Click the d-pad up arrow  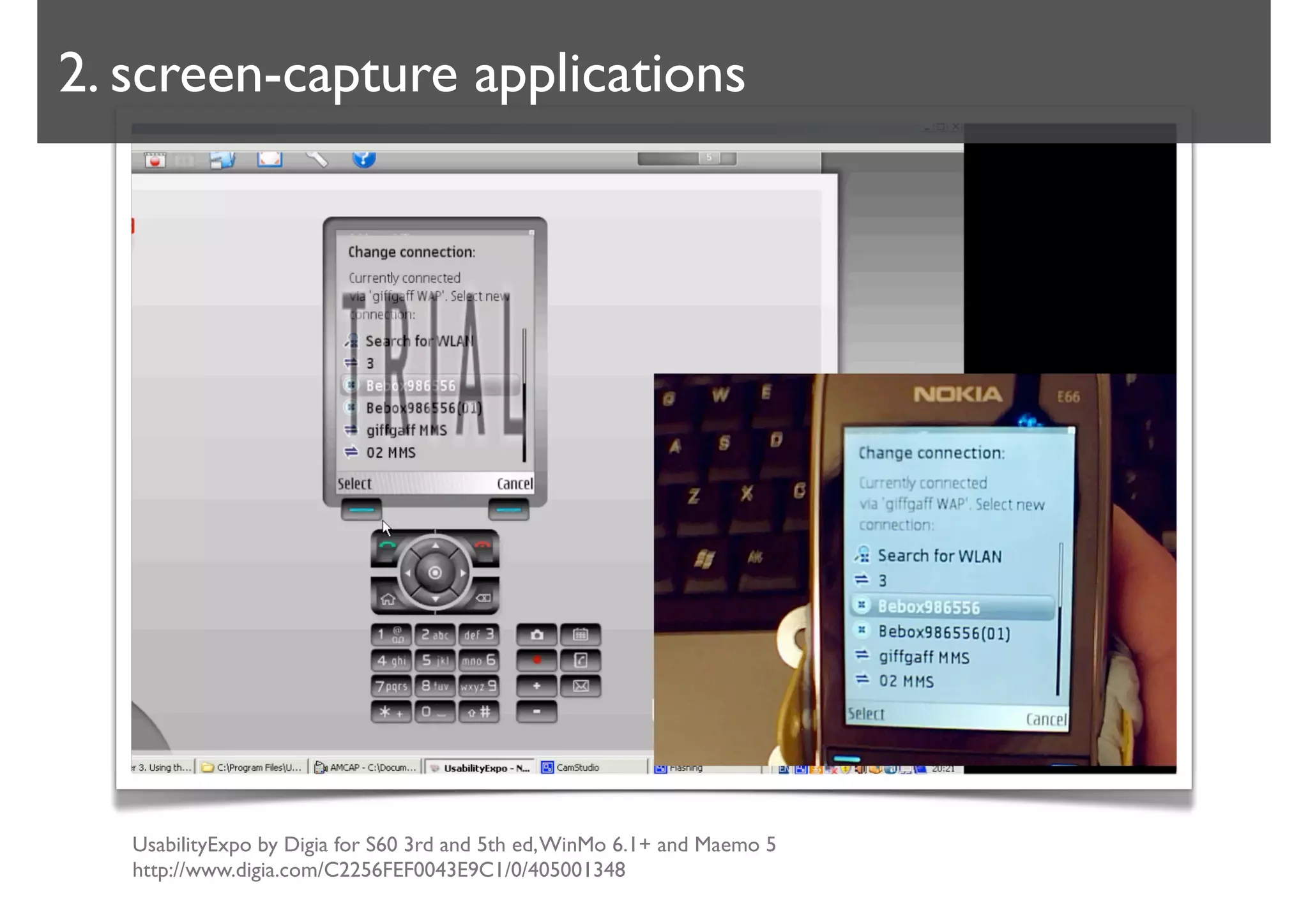[x=435, y=545]
